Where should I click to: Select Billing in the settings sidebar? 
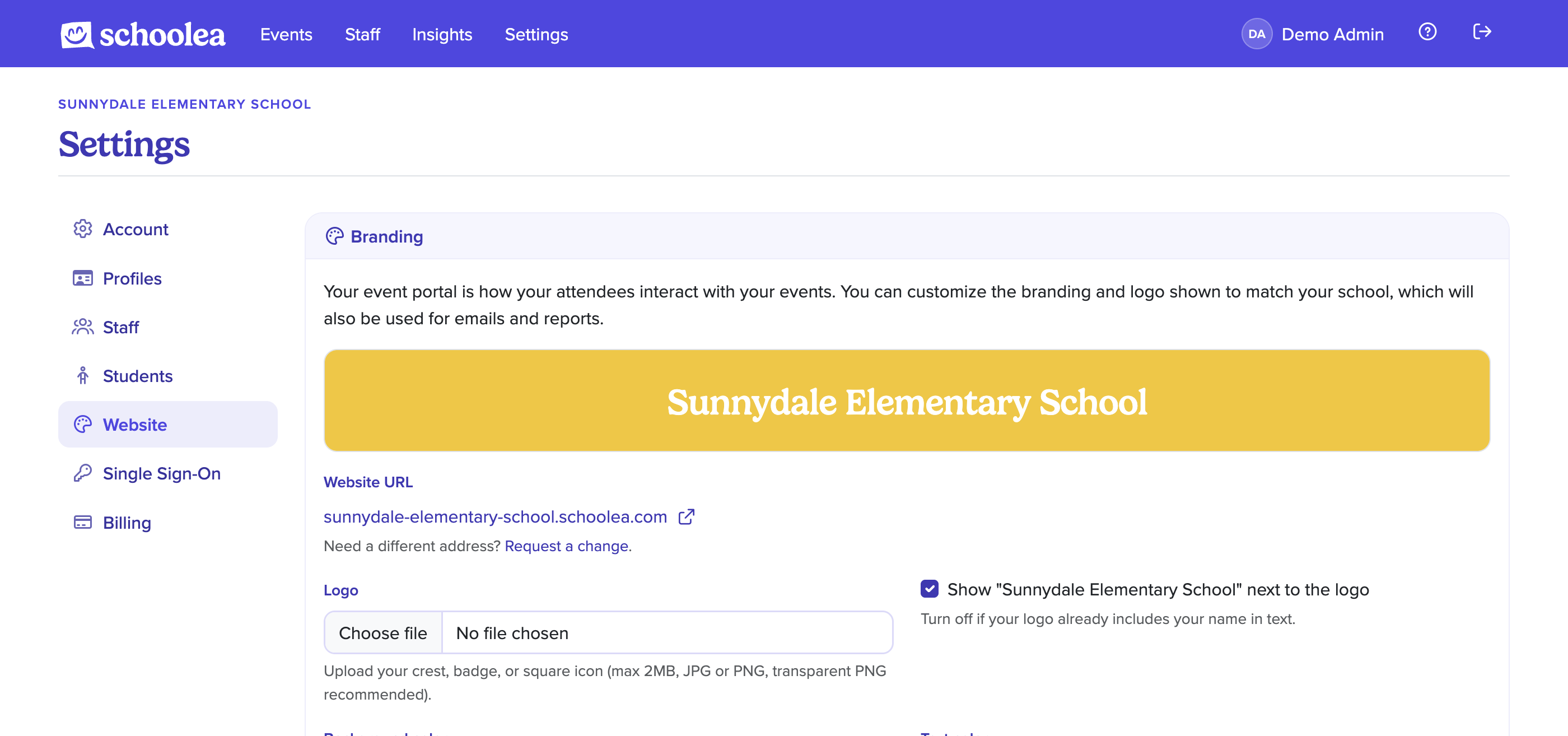pyautogui.click(x=168, y=523)
